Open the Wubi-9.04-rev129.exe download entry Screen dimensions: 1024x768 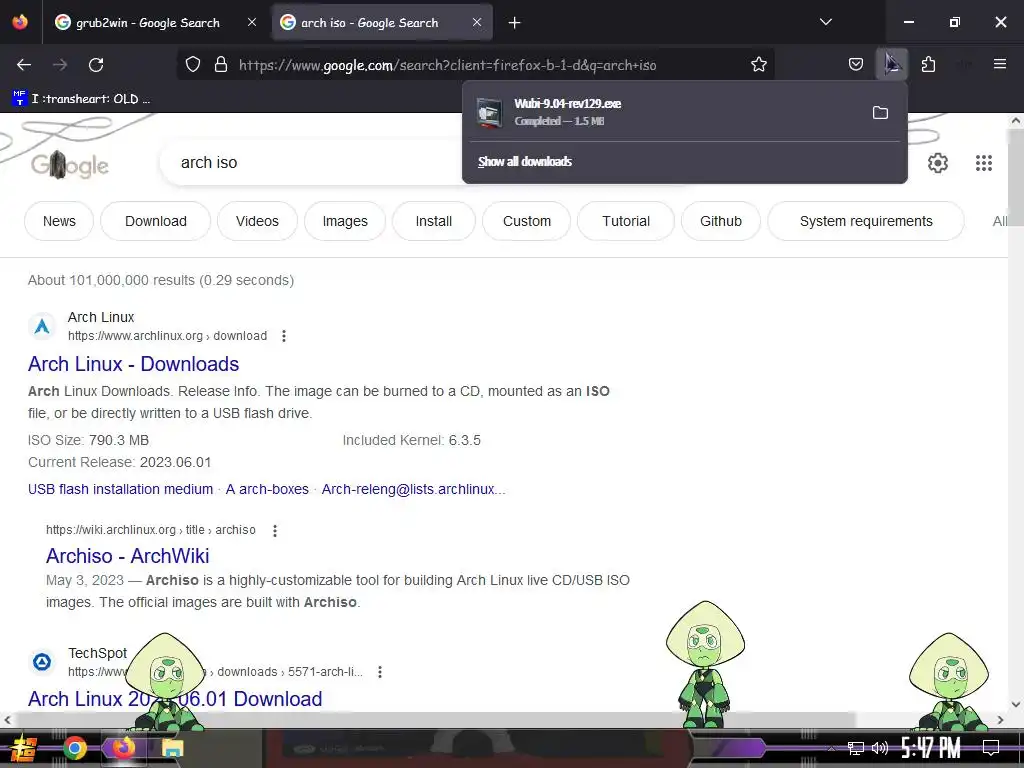666,112
